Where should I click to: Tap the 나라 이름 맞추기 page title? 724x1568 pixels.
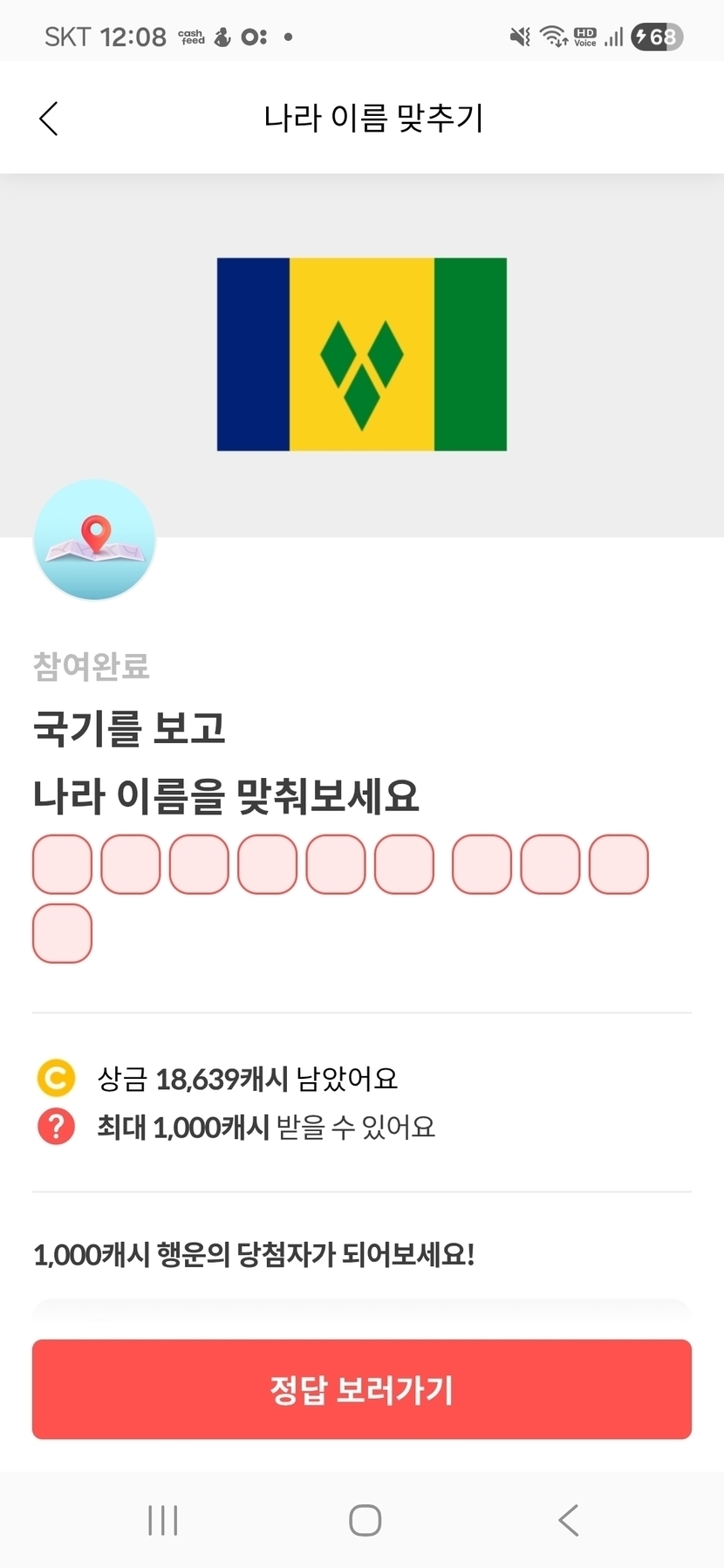click(373, 119)
